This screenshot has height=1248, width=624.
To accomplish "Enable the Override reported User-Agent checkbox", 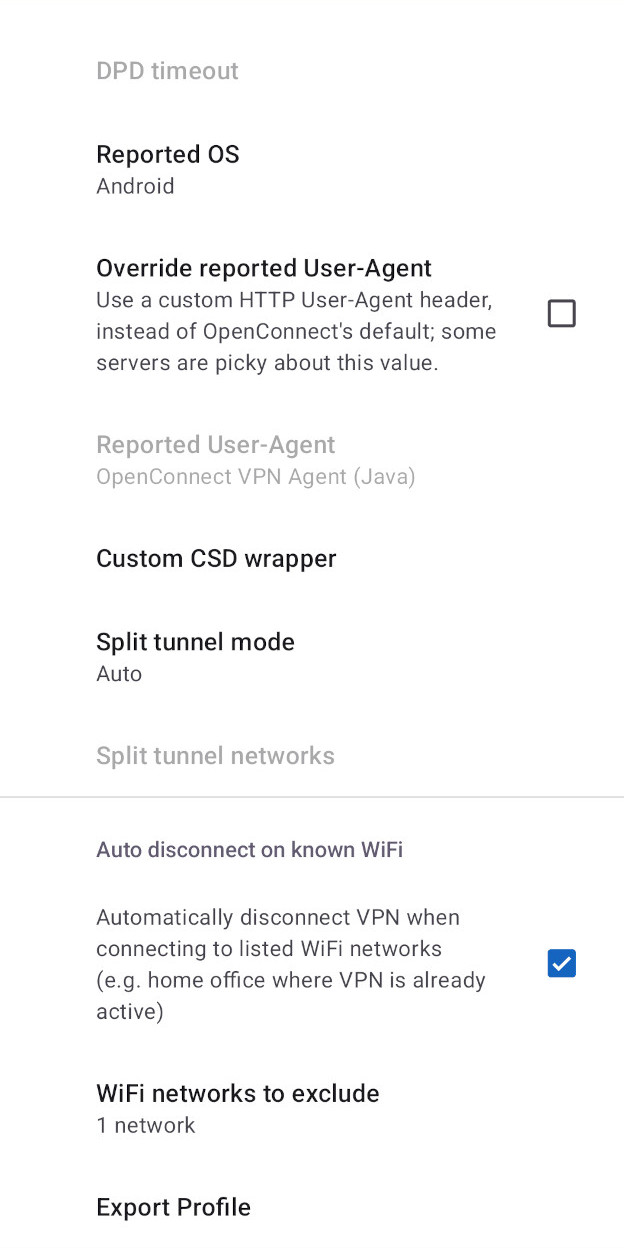I will tap(562, 314).
